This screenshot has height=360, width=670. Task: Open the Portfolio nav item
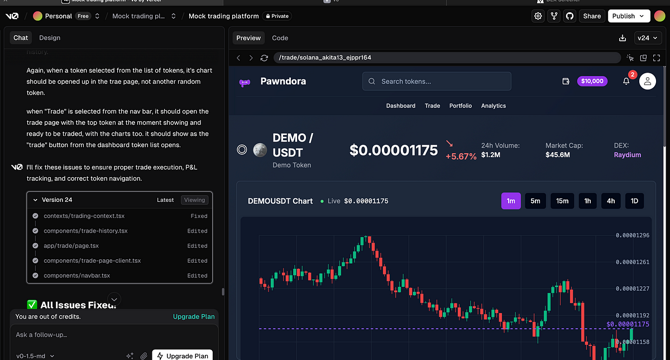click(x=460, y=106)
